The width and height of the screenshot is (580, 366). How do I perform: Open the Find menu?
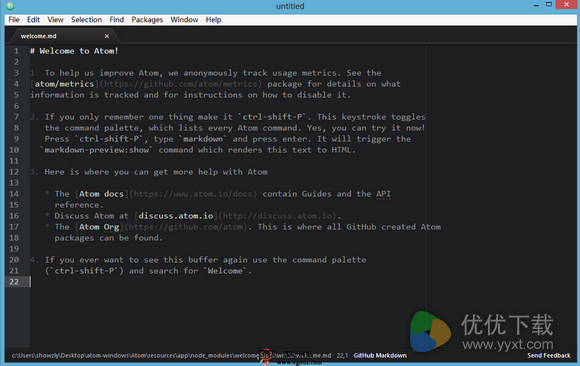tap(117, 20)
